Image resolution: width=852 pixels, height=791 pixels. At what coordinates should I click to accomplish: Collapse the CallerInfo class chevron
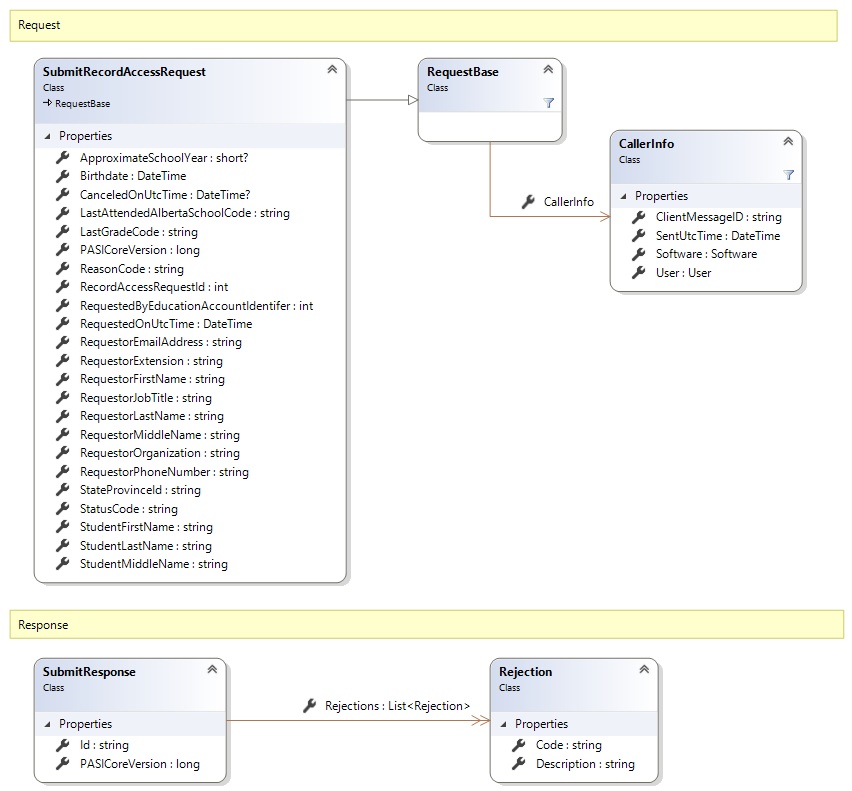(x=787, y=142)
